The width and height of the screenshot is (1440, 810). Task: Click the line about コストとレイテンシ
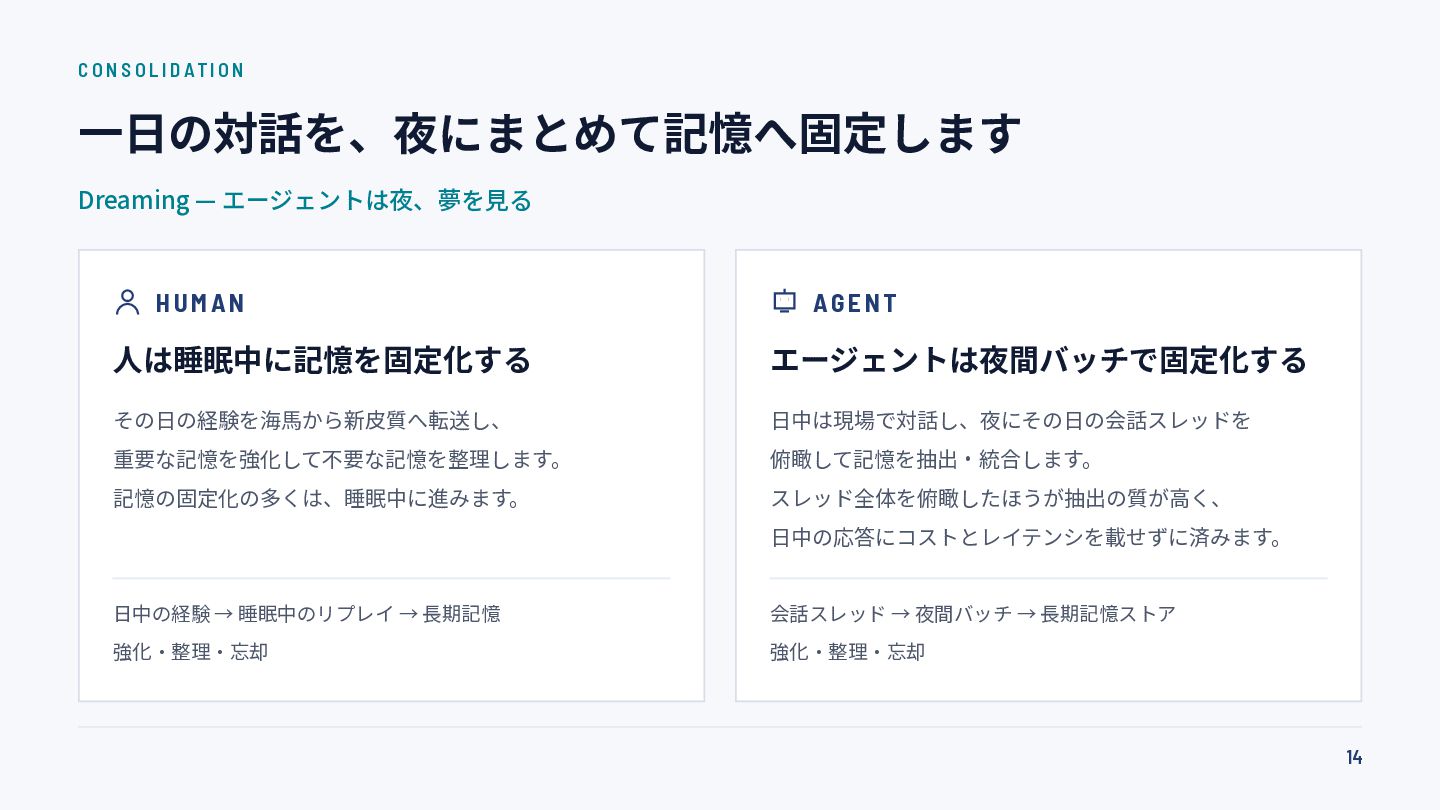click(1027, 538)
